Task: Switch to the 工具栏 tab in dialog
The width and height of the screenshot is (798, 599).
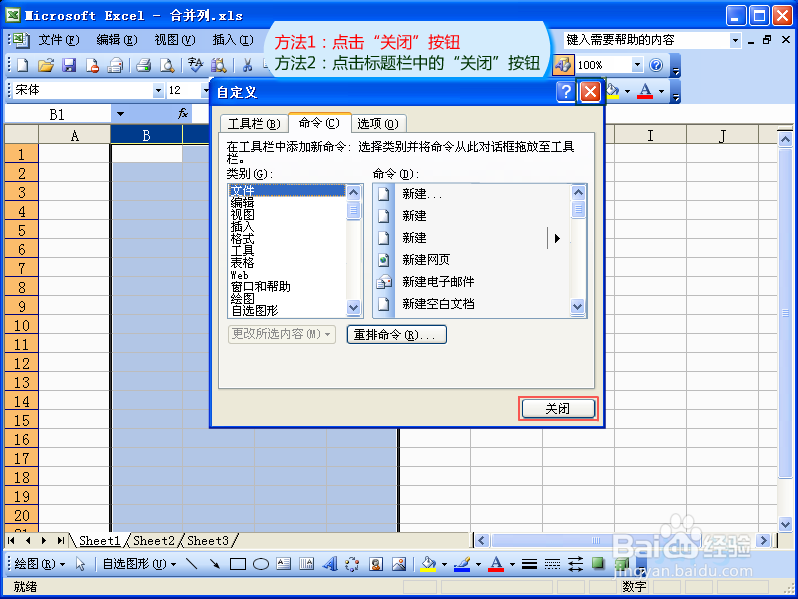Action: (x=254, y=124)
